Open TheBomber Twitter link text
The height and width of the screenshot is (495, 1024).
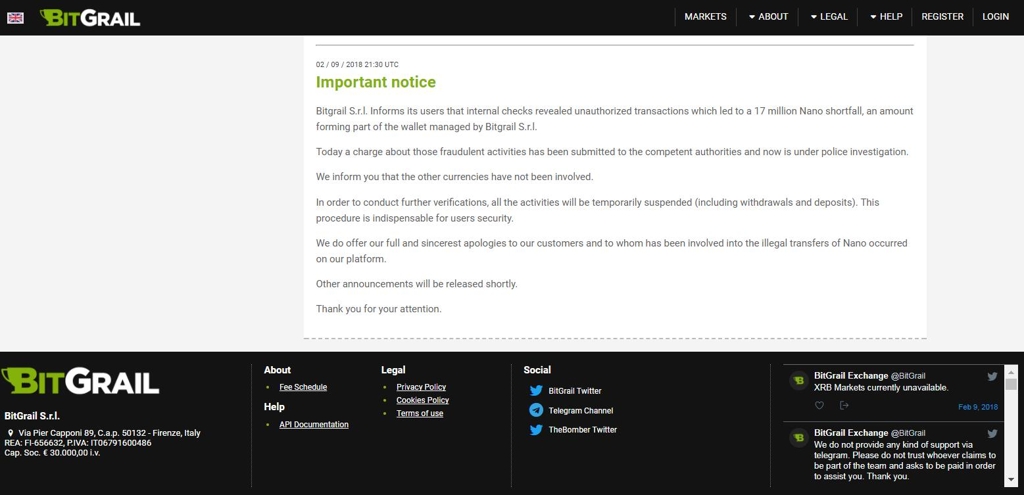click(x=583, y=430)
